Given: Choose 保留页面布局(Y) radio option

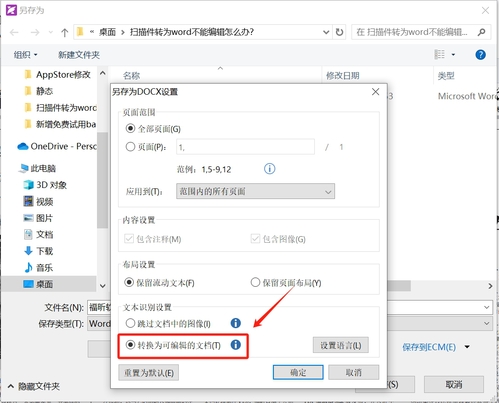Looking at the screenshot, I should tap(255, 282).
